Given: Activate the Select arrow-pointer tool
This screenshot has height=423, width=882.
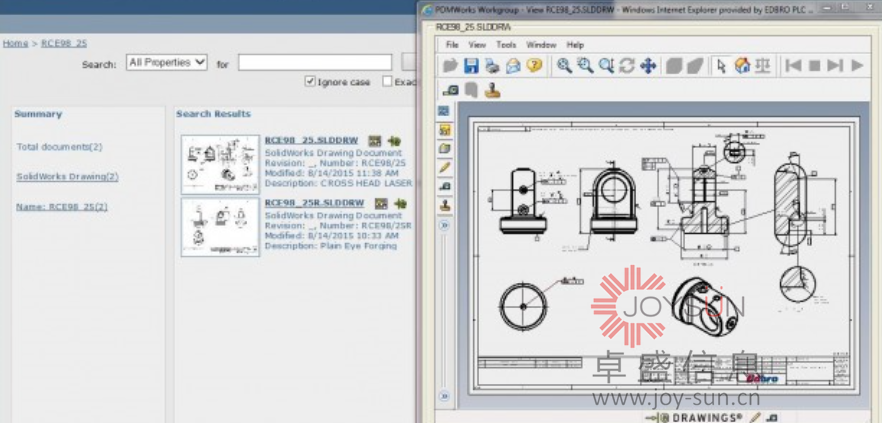Looking at the screenshot, I should click(x=721, y=66).
